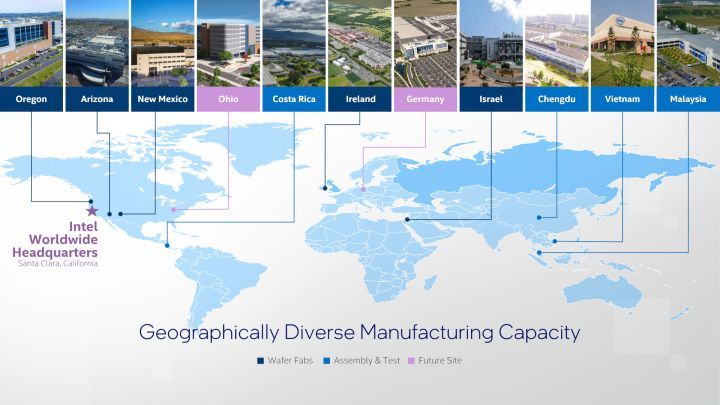Click the 'Assembly & Test' legend text
The width and height of the screenshot is (720, 405).
367,361
